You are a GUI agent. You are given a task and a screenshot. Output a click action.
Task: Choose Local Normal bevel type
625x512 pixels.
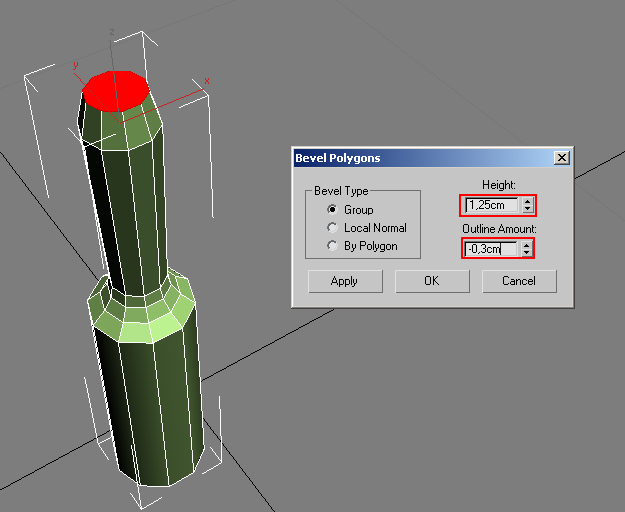332,228
